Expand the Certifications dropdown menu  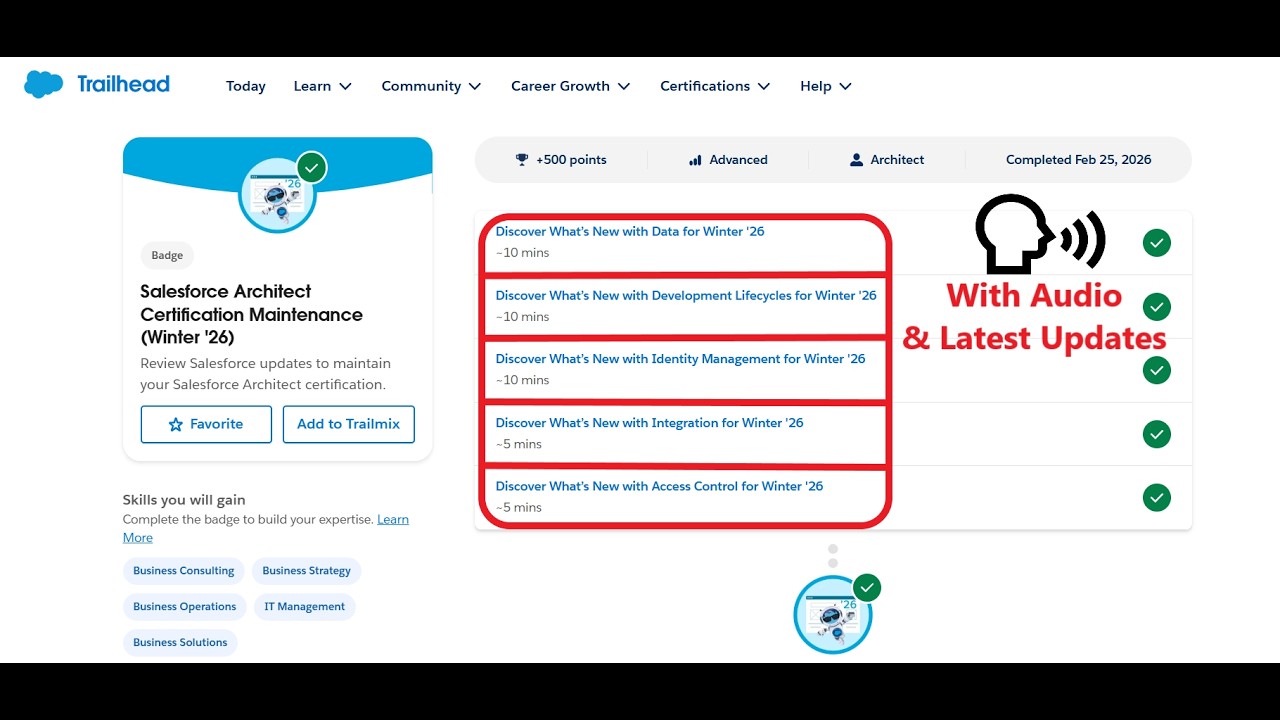(715, 86)
